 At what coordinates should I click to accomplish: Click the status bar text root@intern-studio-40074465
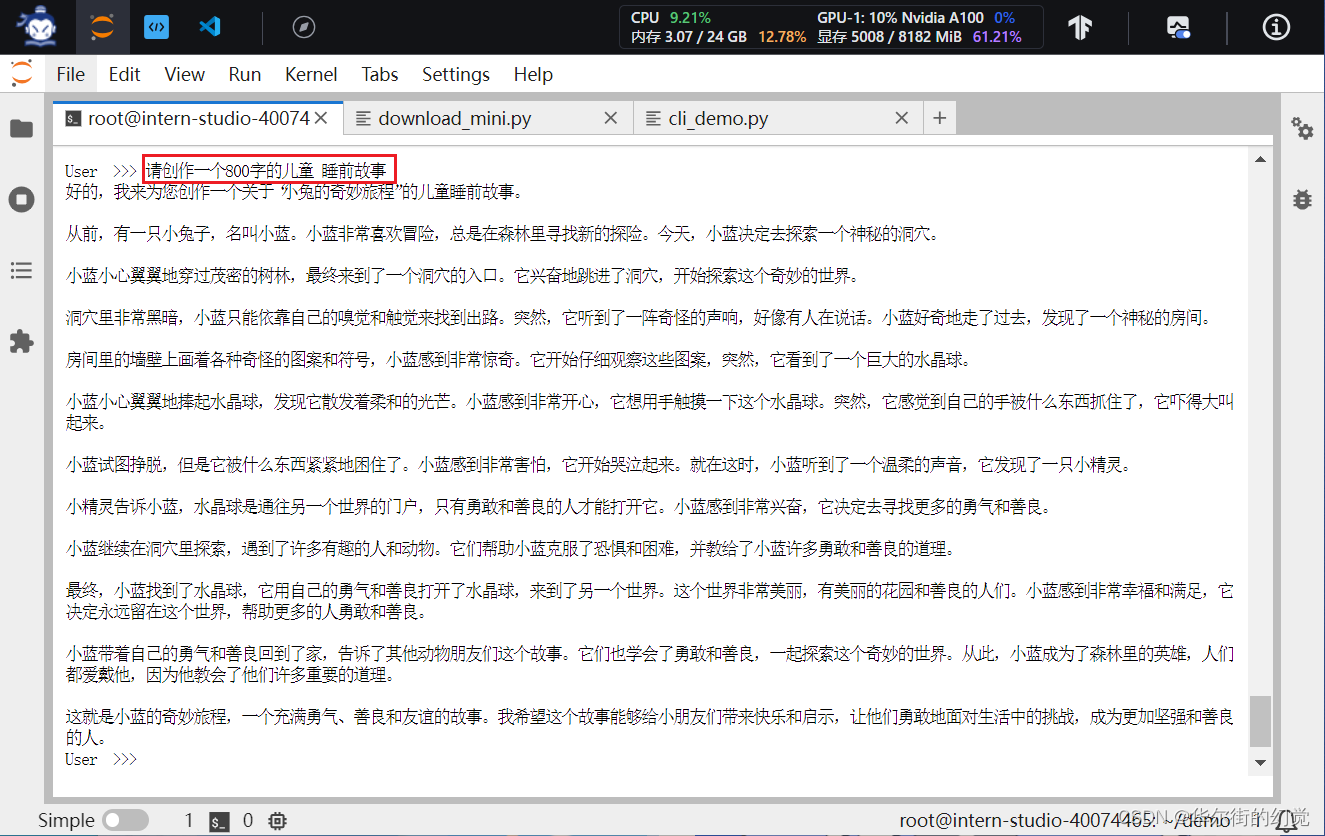tap(1027, 821)
